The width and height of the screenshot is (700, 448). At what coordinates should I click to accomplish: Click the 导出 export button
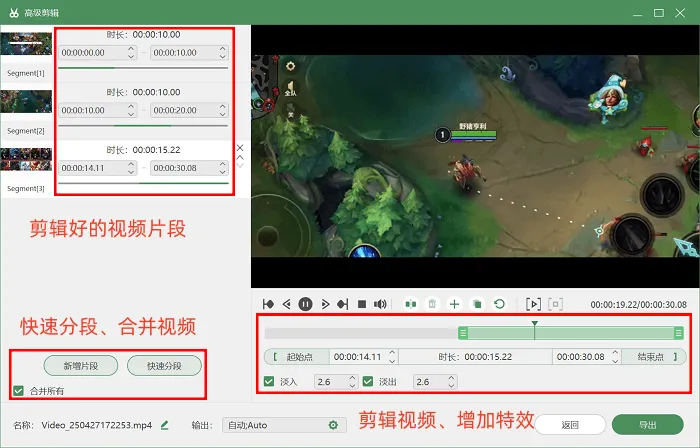(648, 425)
